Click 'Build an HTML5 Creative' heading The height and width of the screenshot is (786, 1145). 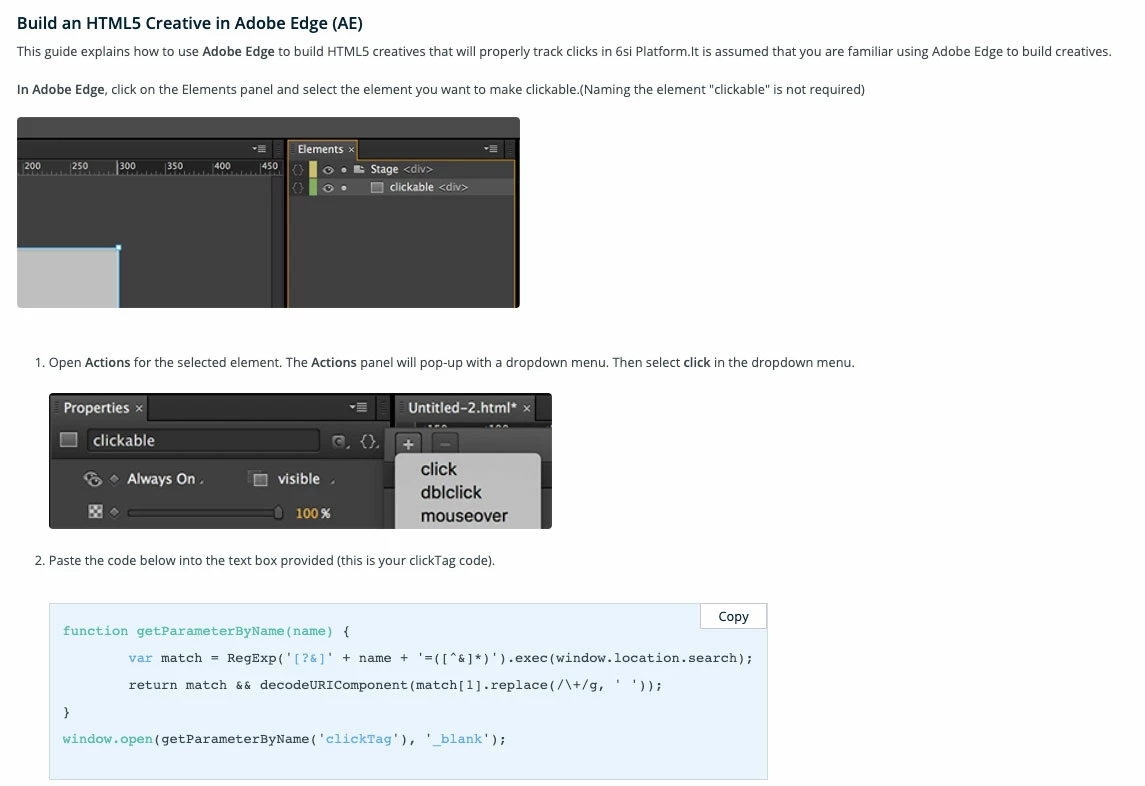[190, 23]
